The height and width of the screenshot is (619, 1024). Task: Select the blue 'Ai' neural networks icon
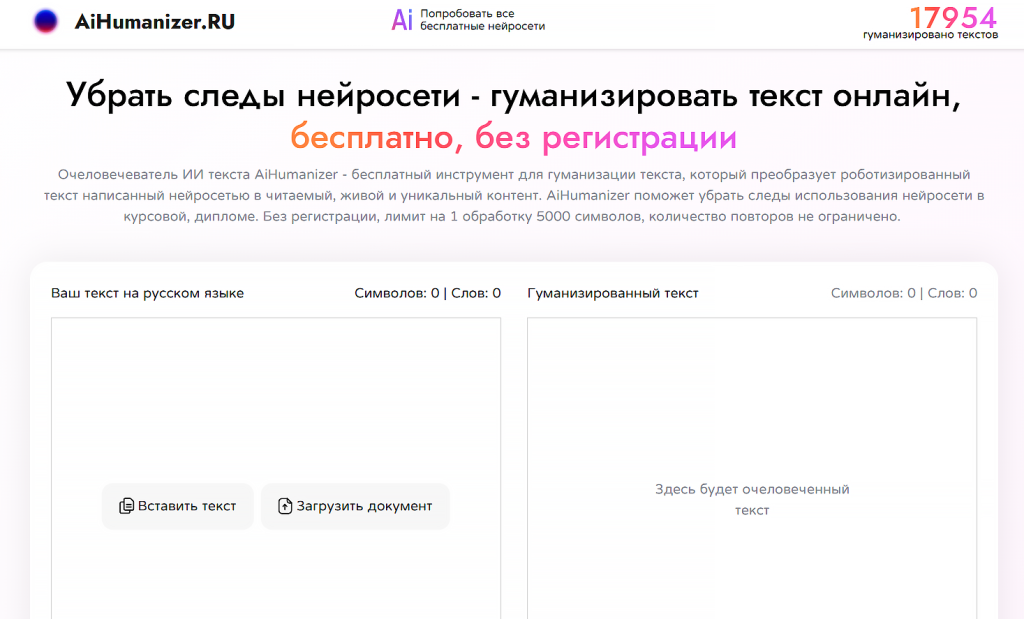401,21
